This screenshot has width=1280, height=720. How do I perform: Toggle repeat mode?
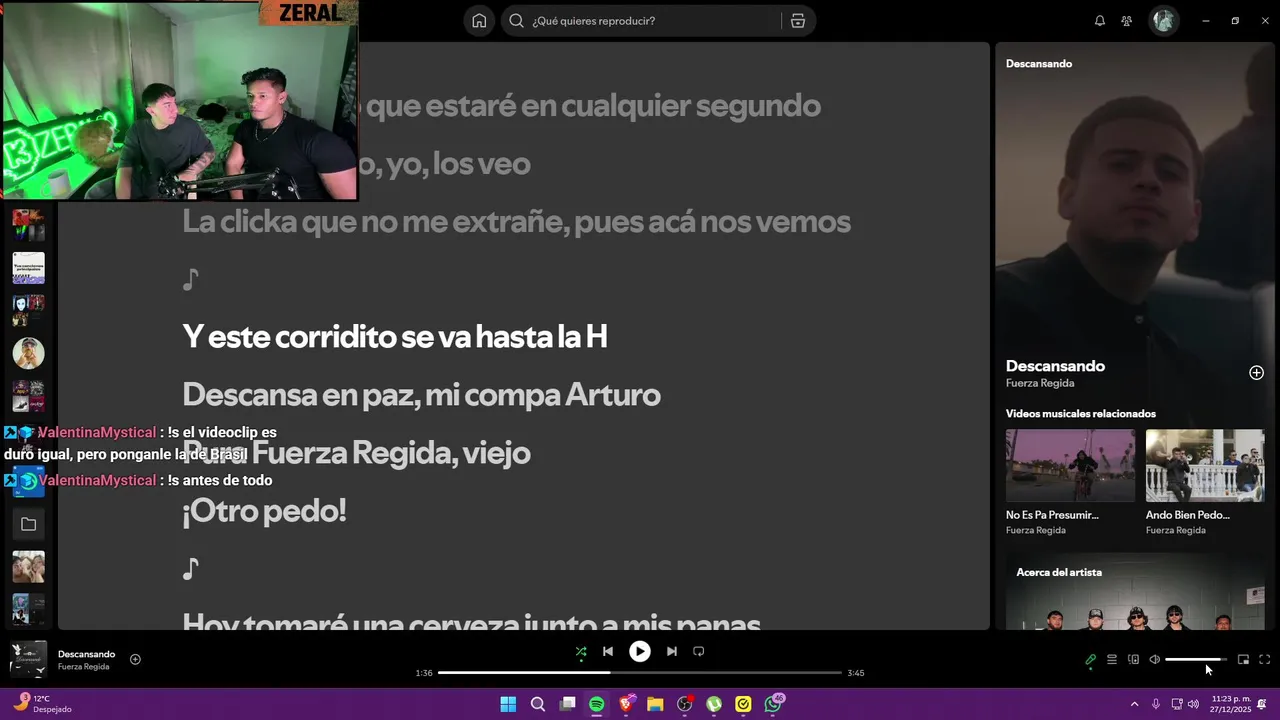699,652
